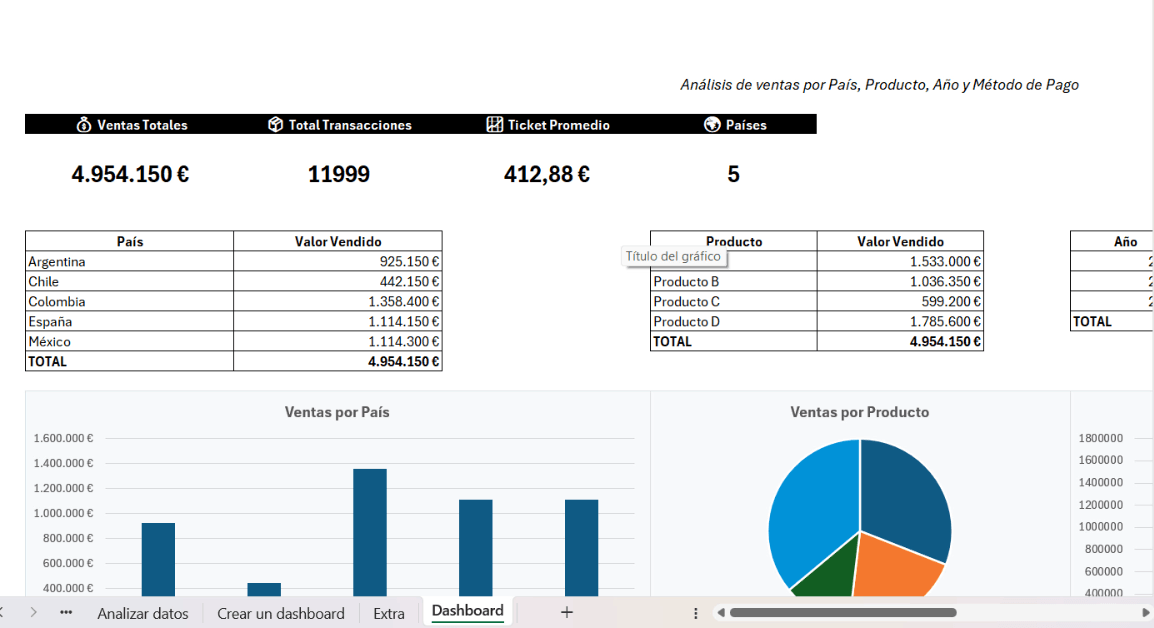Select the Colombia cell
The image size is (1154, 628).
tap(130, 301)
